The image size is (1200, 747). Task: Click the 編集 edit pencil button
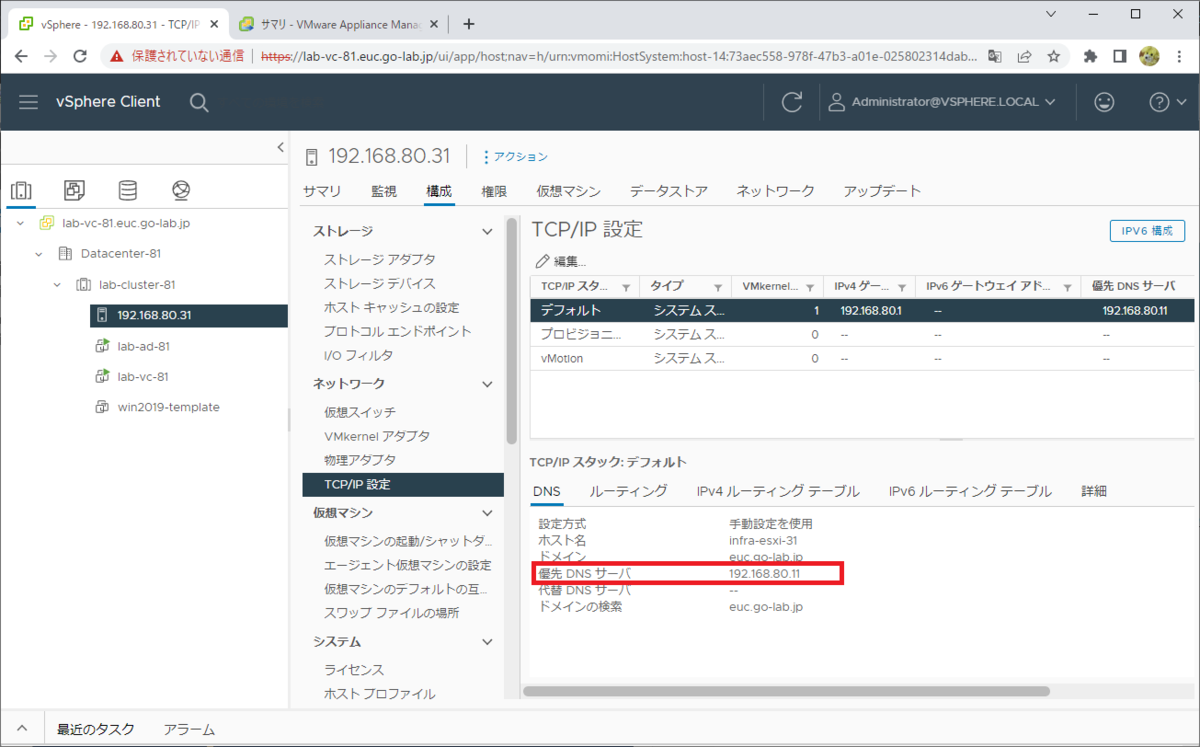click(561, 262)
